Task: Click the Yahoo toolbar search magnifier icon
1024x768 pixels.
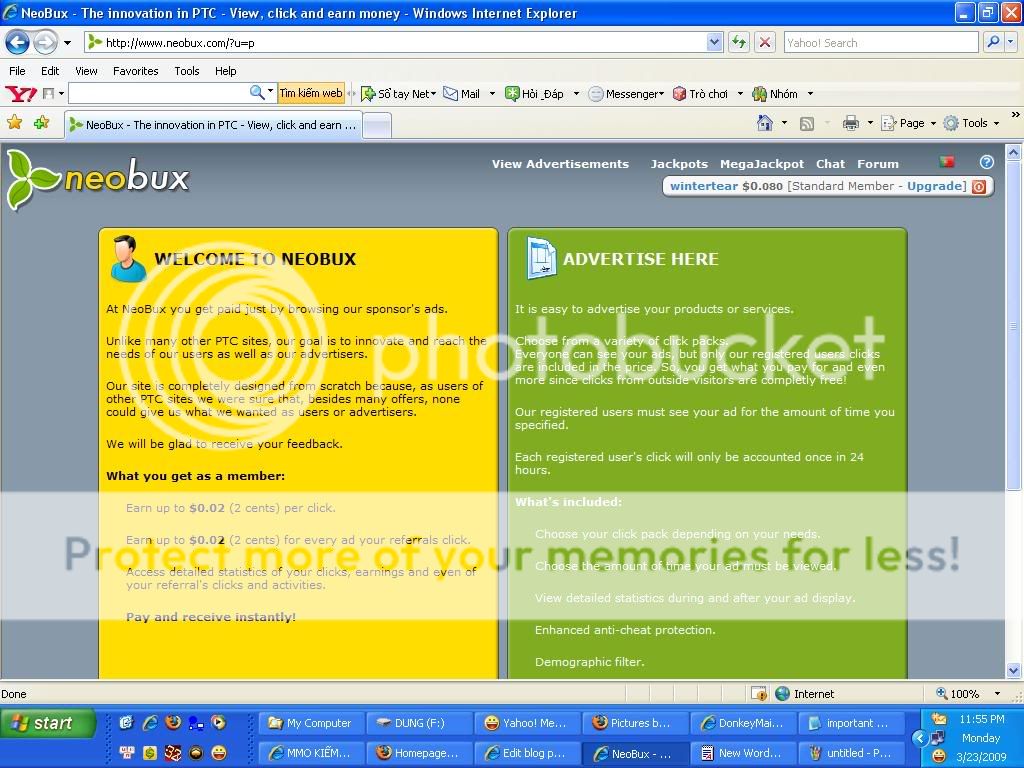Action: pos(257,93)
